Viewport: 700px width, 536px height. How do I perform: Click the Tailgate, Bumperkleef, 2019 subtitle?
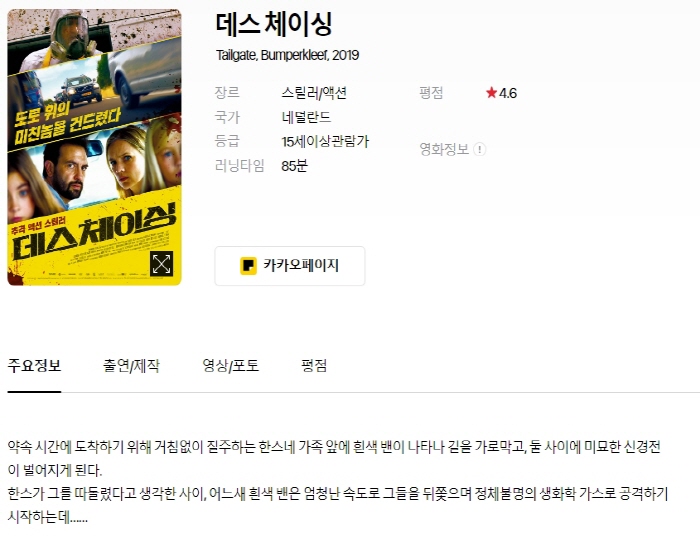point(288,55)
